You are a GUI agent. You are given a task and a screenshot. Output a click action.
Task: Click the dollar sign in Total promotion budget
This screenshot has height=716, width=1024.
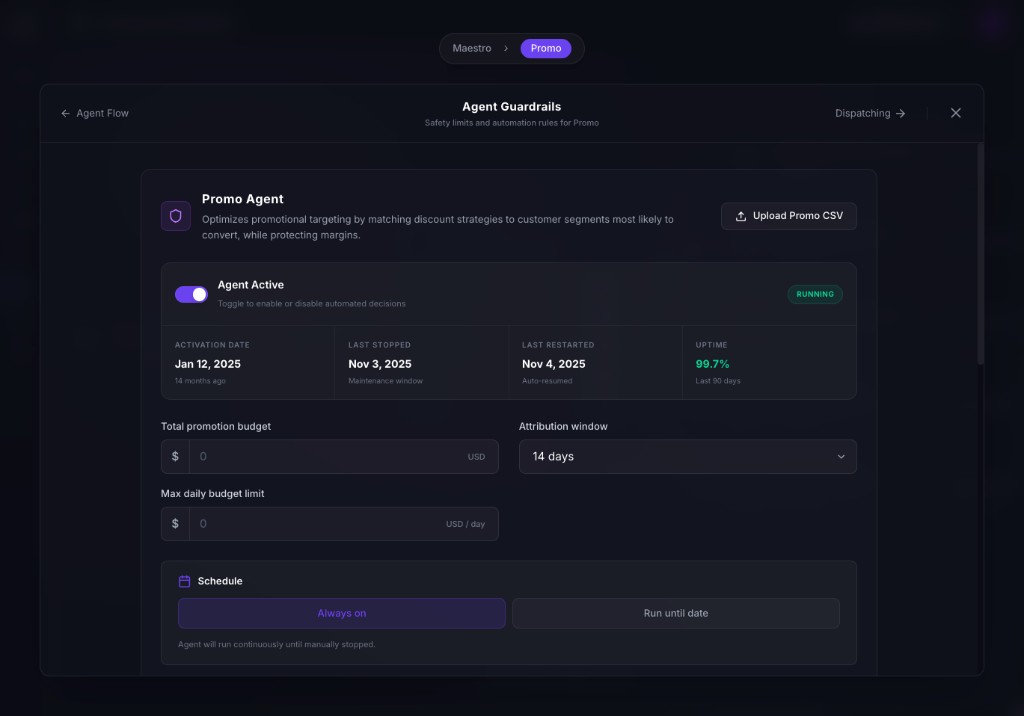(x=175, y=456)
